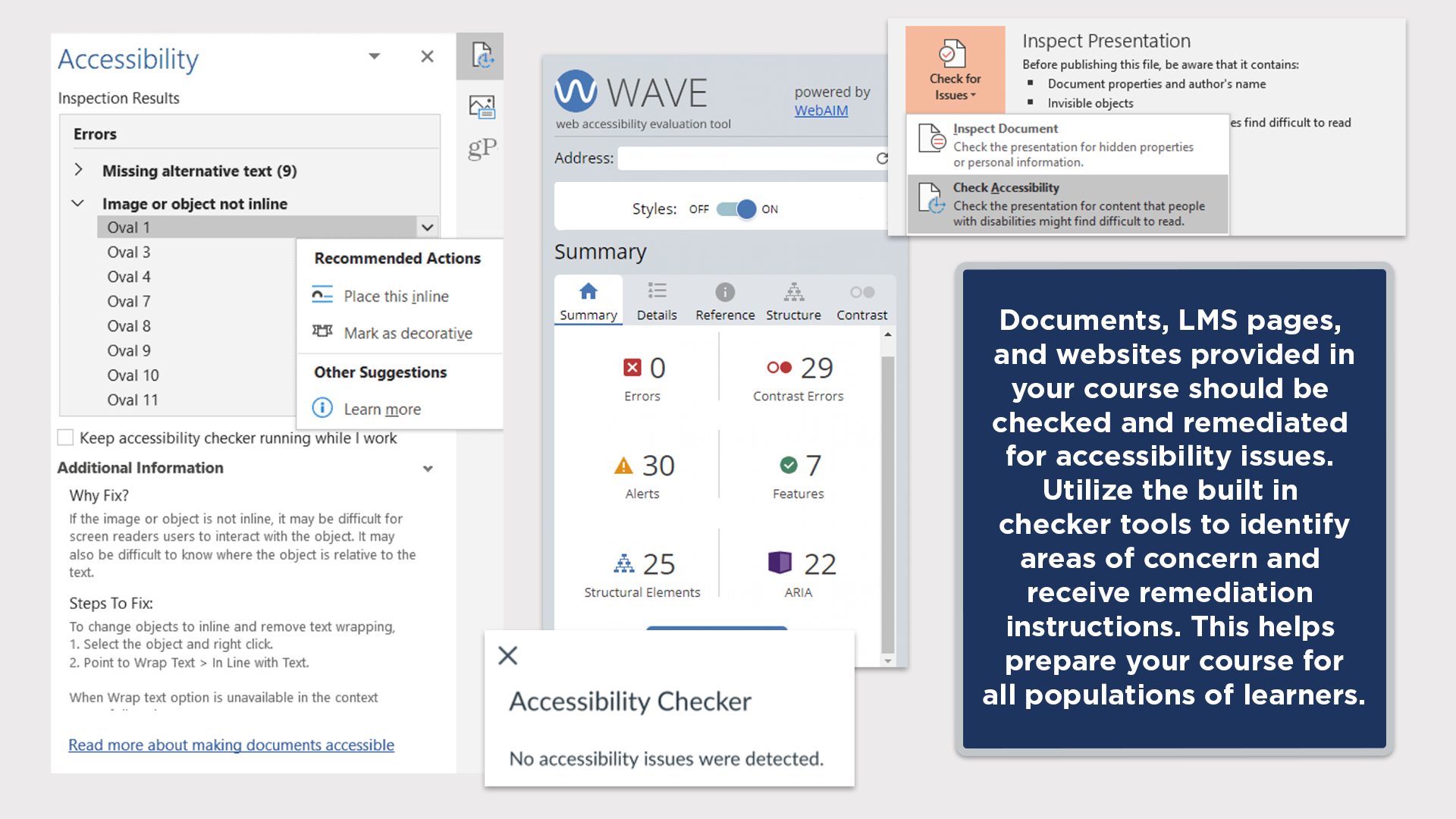Select Oval 9 in results list
The width and height of the screenshot is (1456, 819).
point(129,350)
